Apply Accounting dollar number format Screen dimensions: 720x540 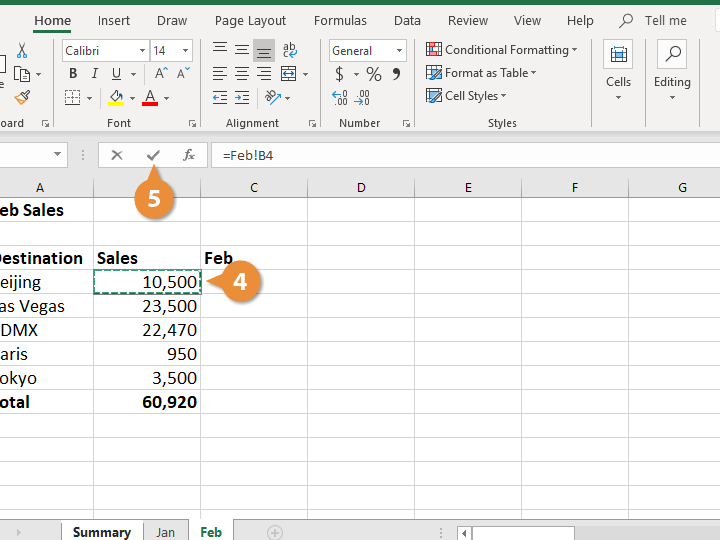[x=339, y=73]
